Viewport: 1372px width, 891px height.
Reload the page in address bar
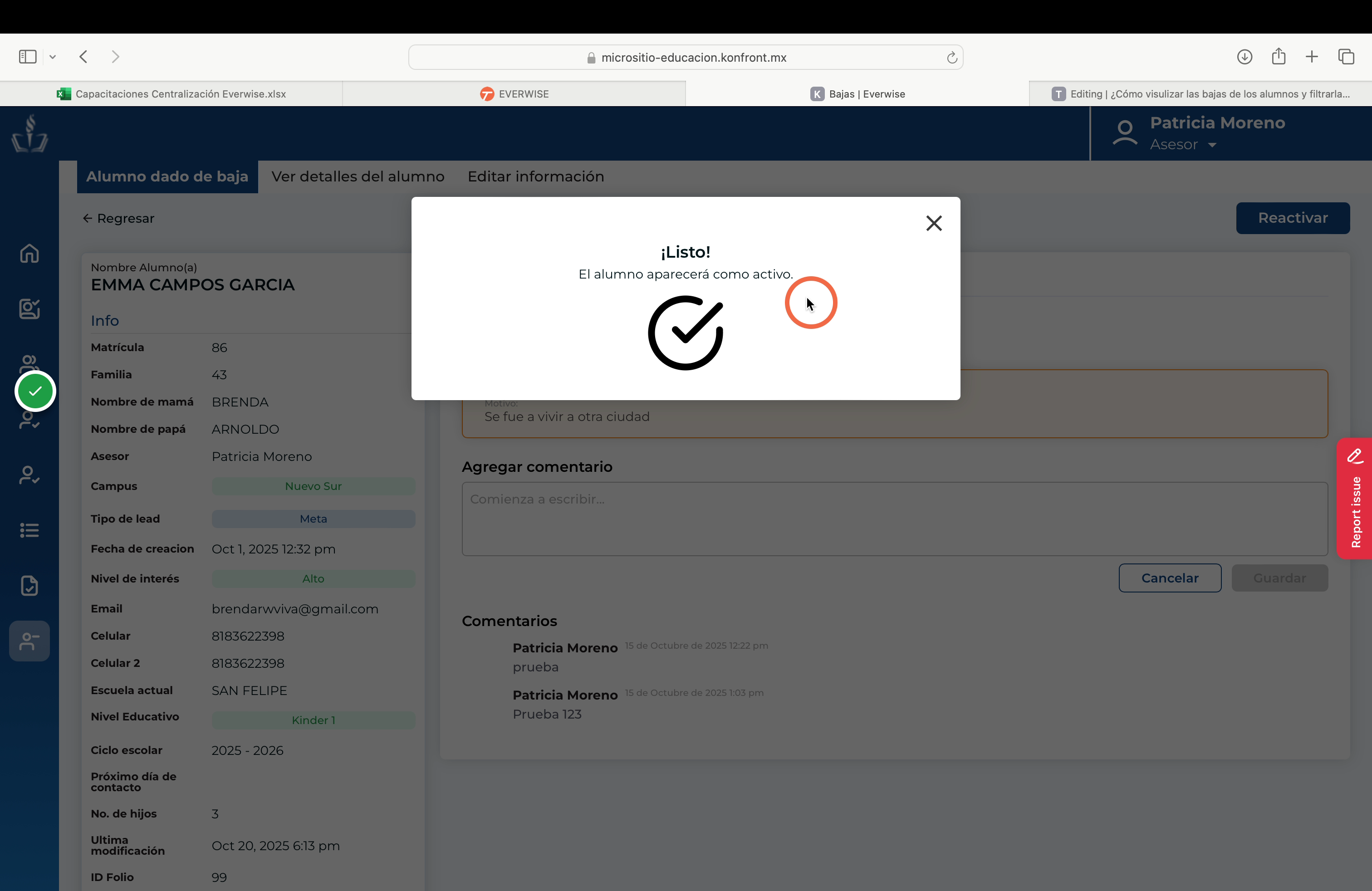(952, 57)
